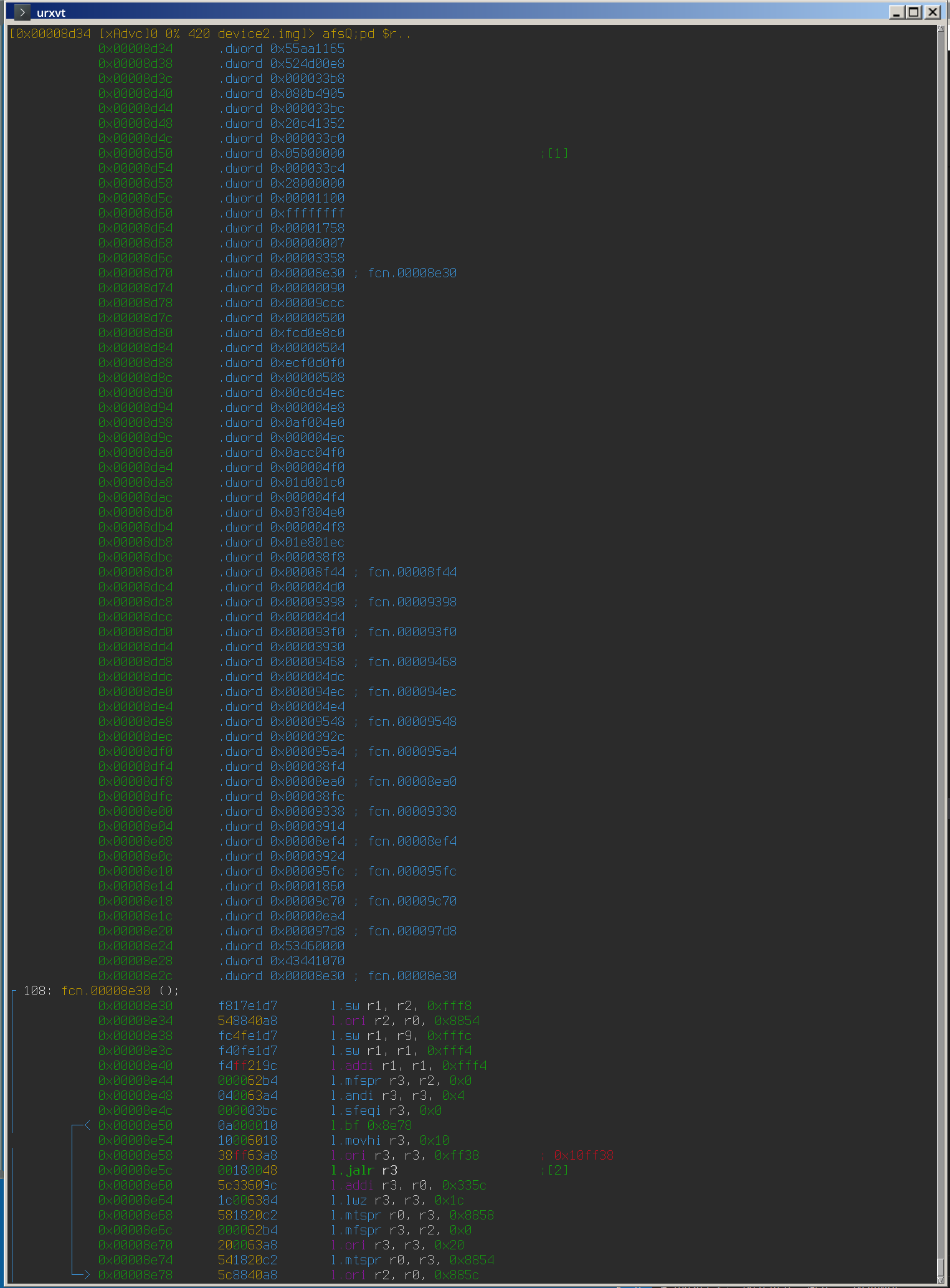Click "device2.img]>" in the prompt
The height and width of the screenshot is (1288, 950).
click(267, 34)
